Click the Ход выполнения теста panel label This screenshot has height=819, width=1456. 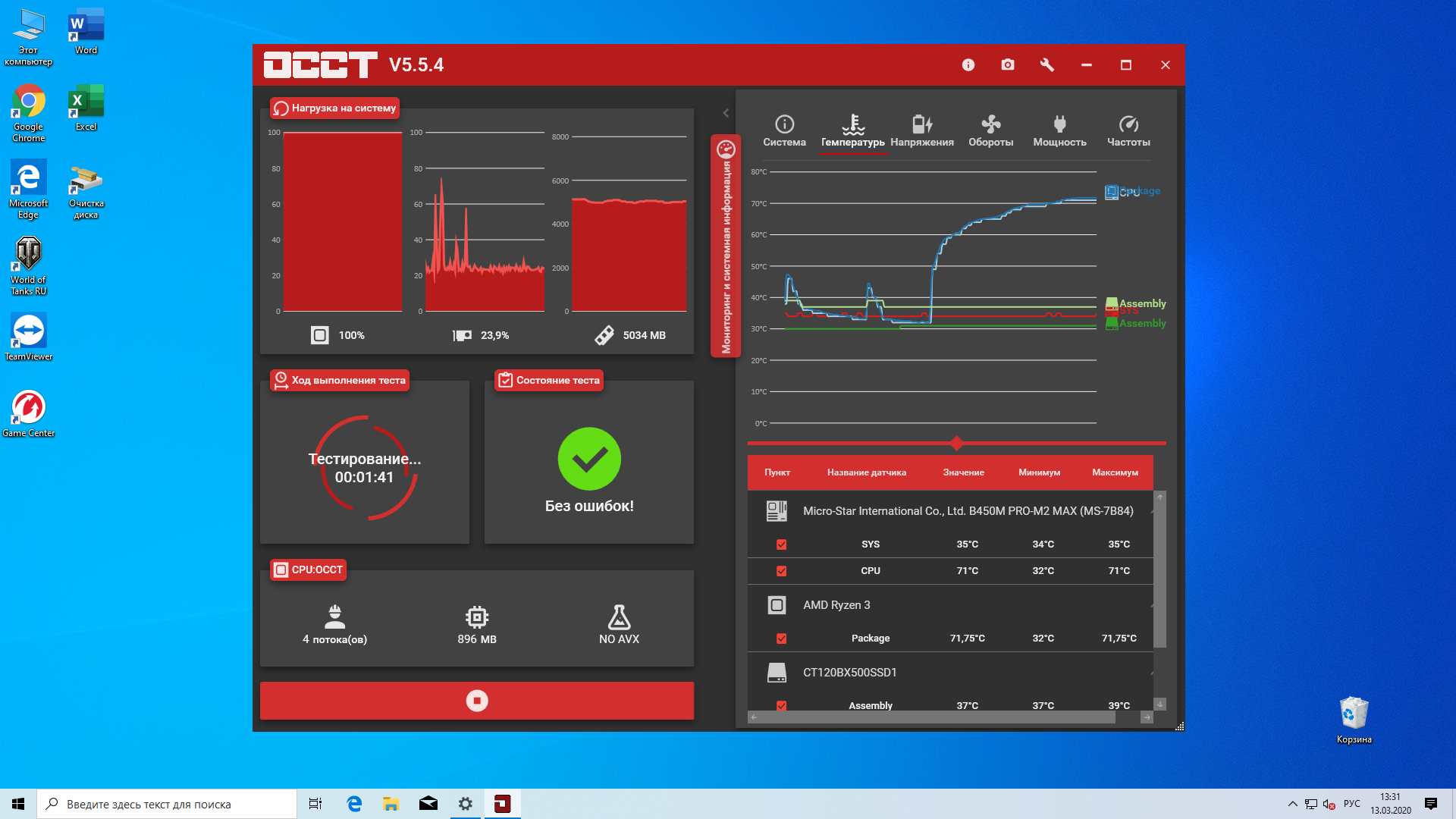pyautogui.click(x=340, y=381)
